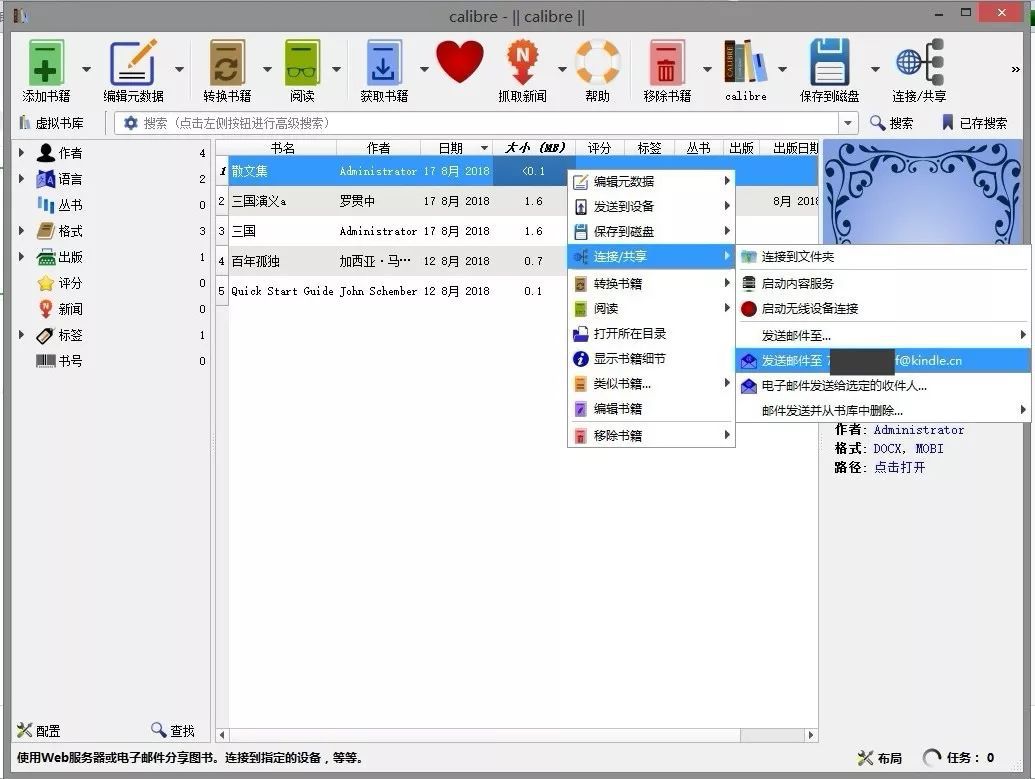This screenshot has width=1035, height=779.
Task: Click the 保存到磁盘 save to disk icon
Action: coord(830,63)
